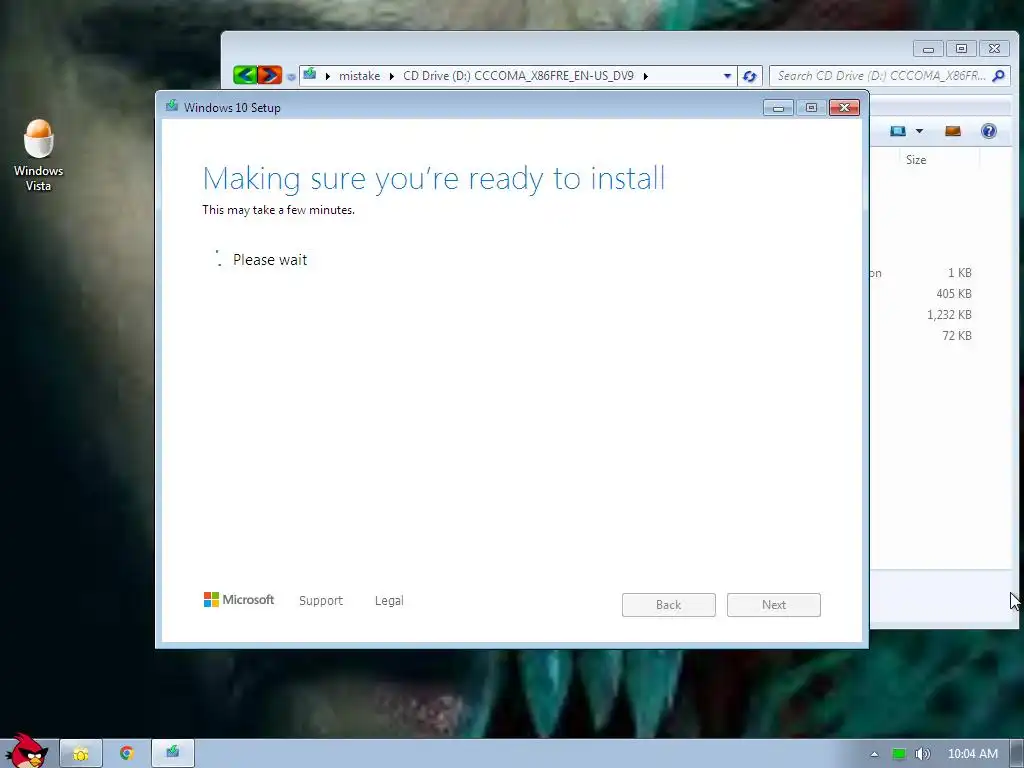Minimize the Explorer window
The width and height of the screenshot is (1024, 768).
[x=928, y=49]
